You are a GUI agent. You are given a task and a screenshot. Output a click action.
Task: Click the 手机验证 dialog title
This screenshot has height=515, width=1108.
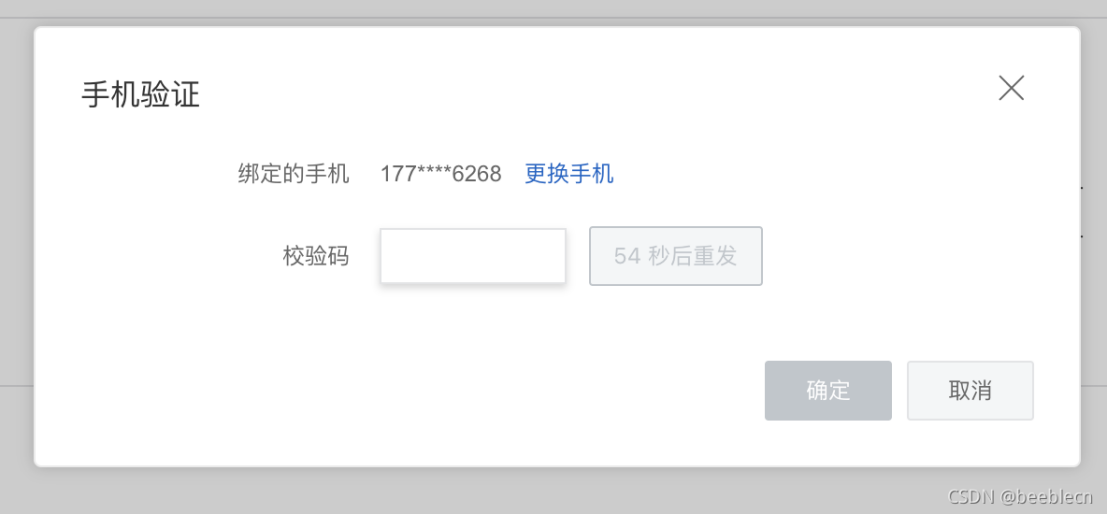pos(141,94)
